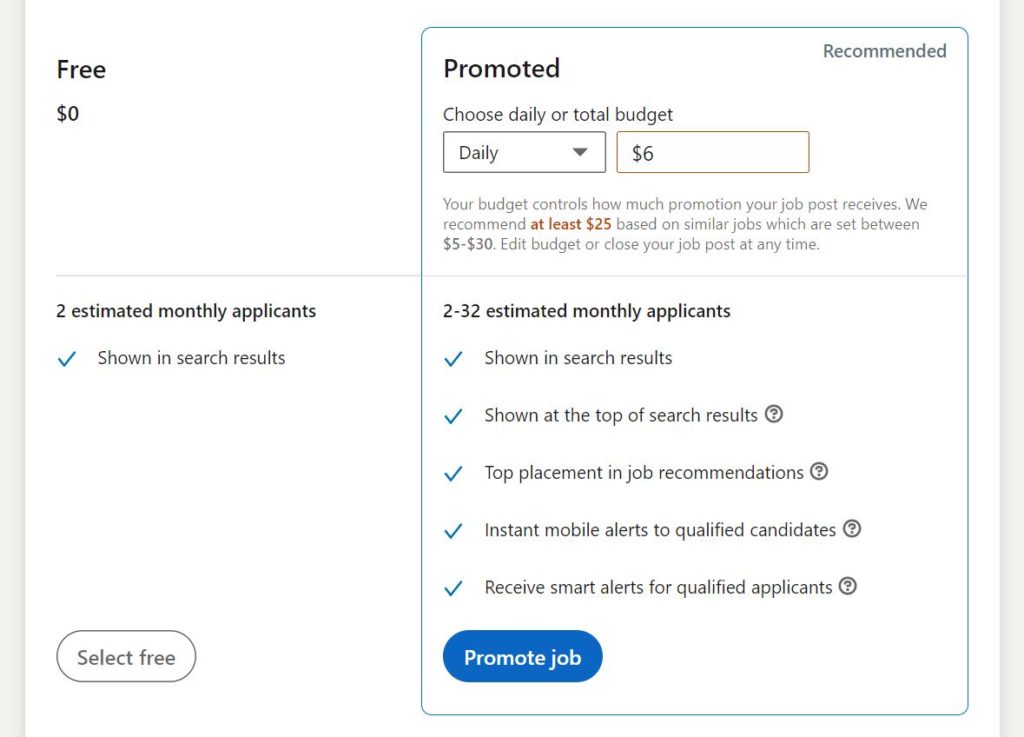Click the Promote job button
The image size is (1024, 737).
point(522,656)
